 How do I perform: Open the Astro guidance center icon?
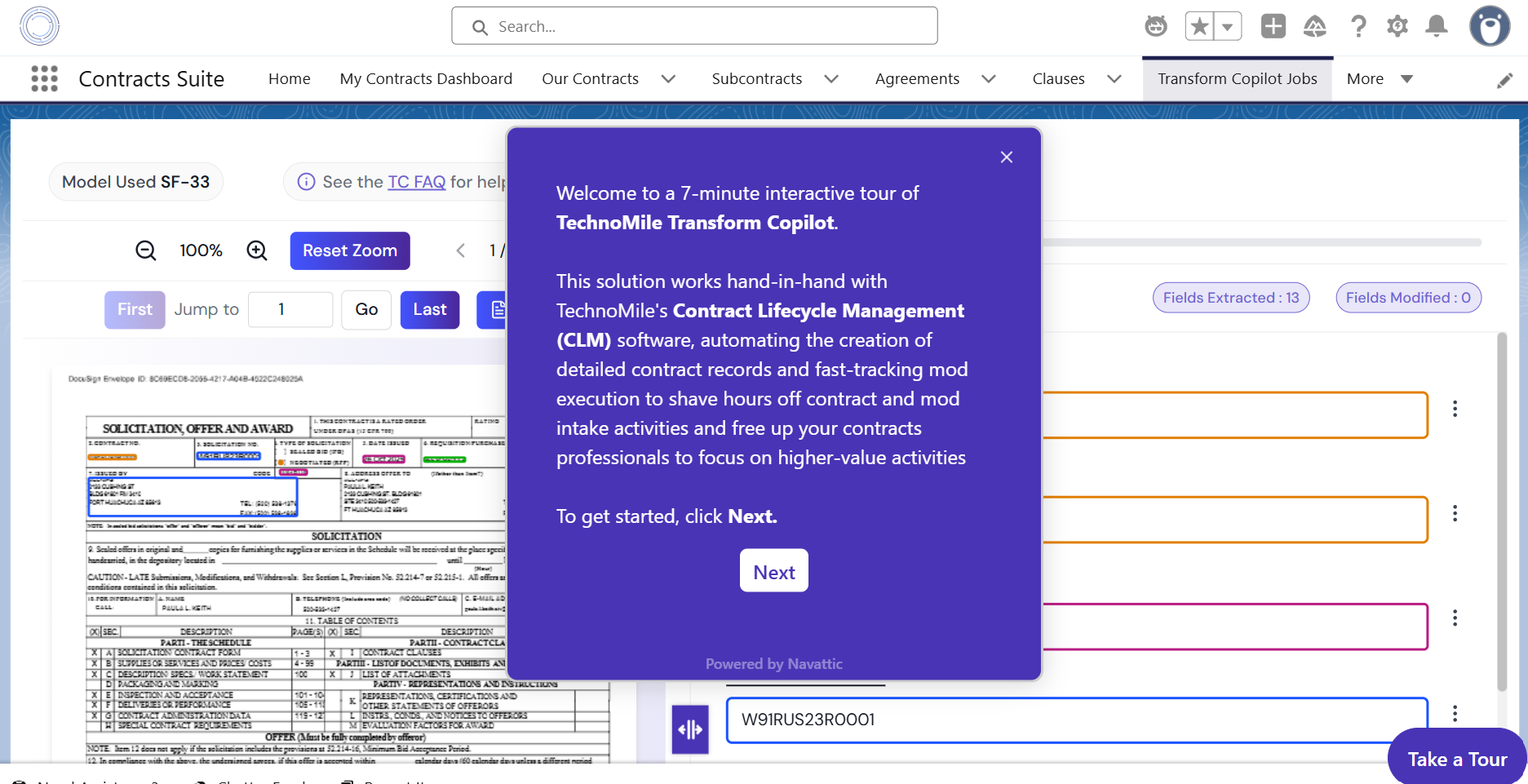pos(1156,26)
